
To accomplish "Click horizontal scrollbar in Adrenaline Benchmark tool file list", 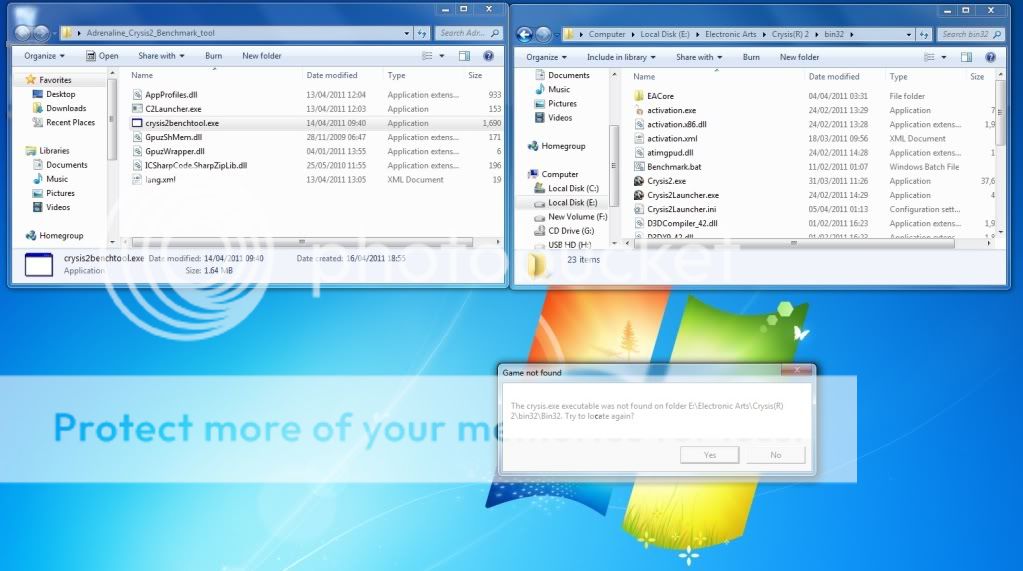I will point(303,242).
